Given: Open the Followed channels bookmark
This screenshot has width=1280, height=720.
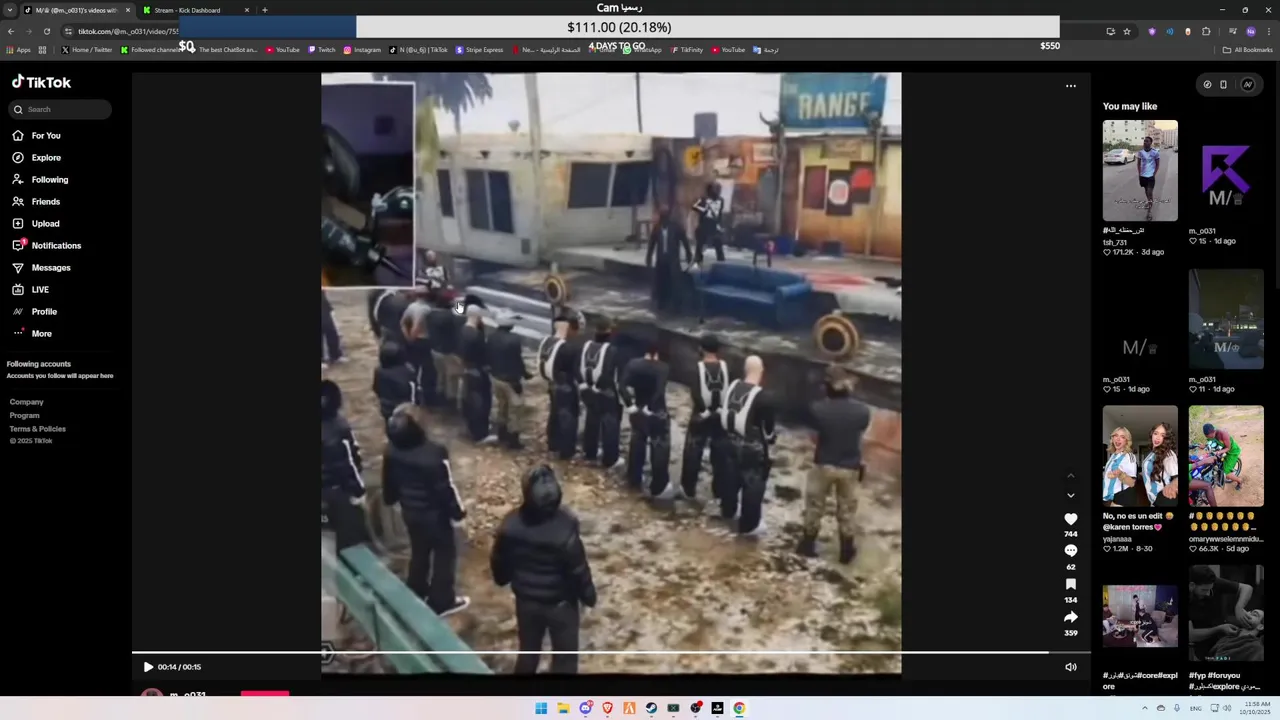Looking at the screenshot, I should click(150, 50).
